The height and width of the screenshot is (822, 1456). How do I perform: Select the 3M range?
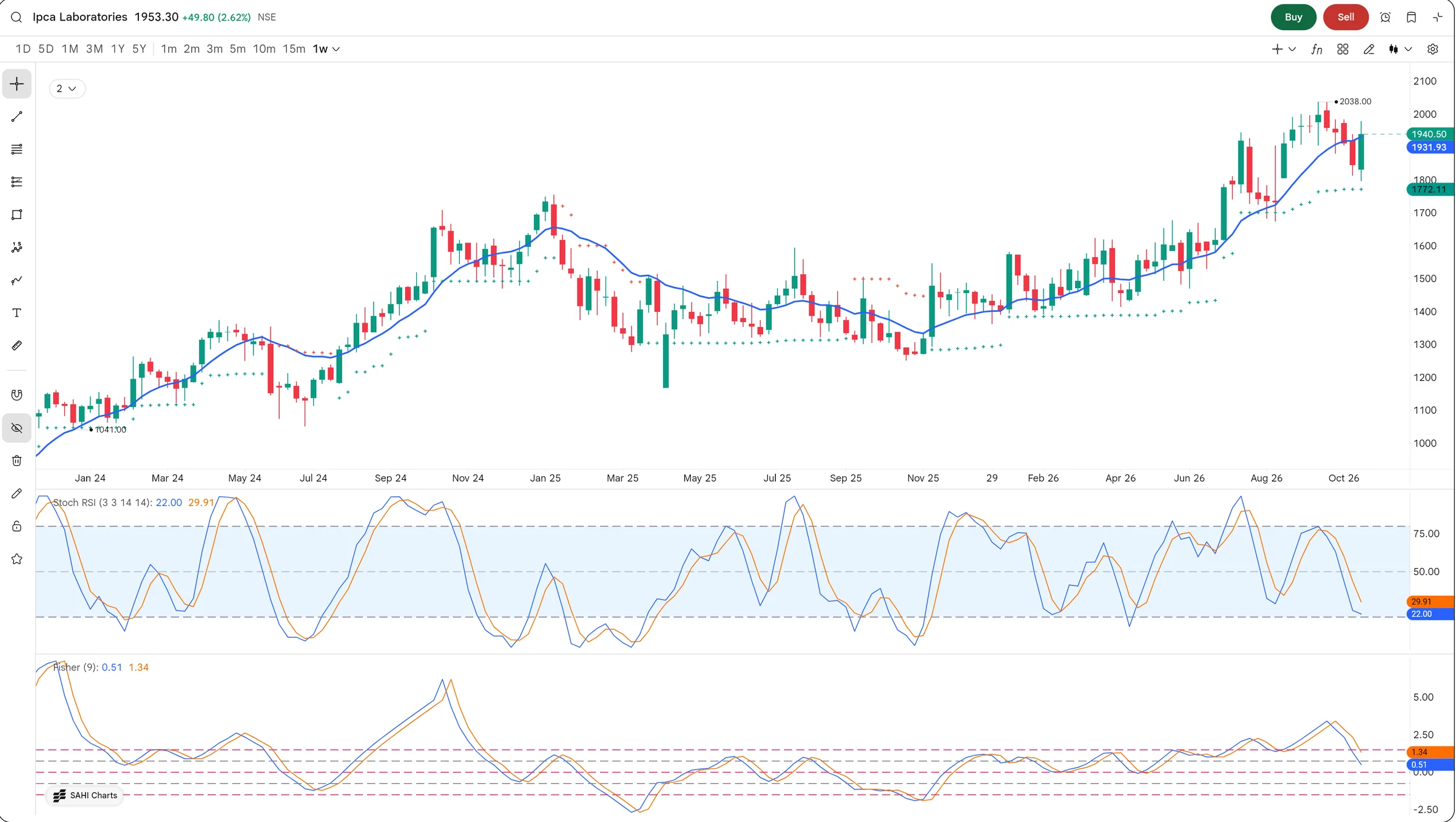95,49
